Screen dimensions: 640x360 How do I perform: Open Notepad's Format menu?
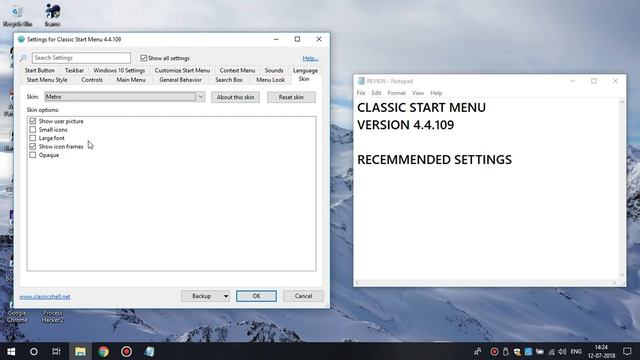click(x=397, y=93)
